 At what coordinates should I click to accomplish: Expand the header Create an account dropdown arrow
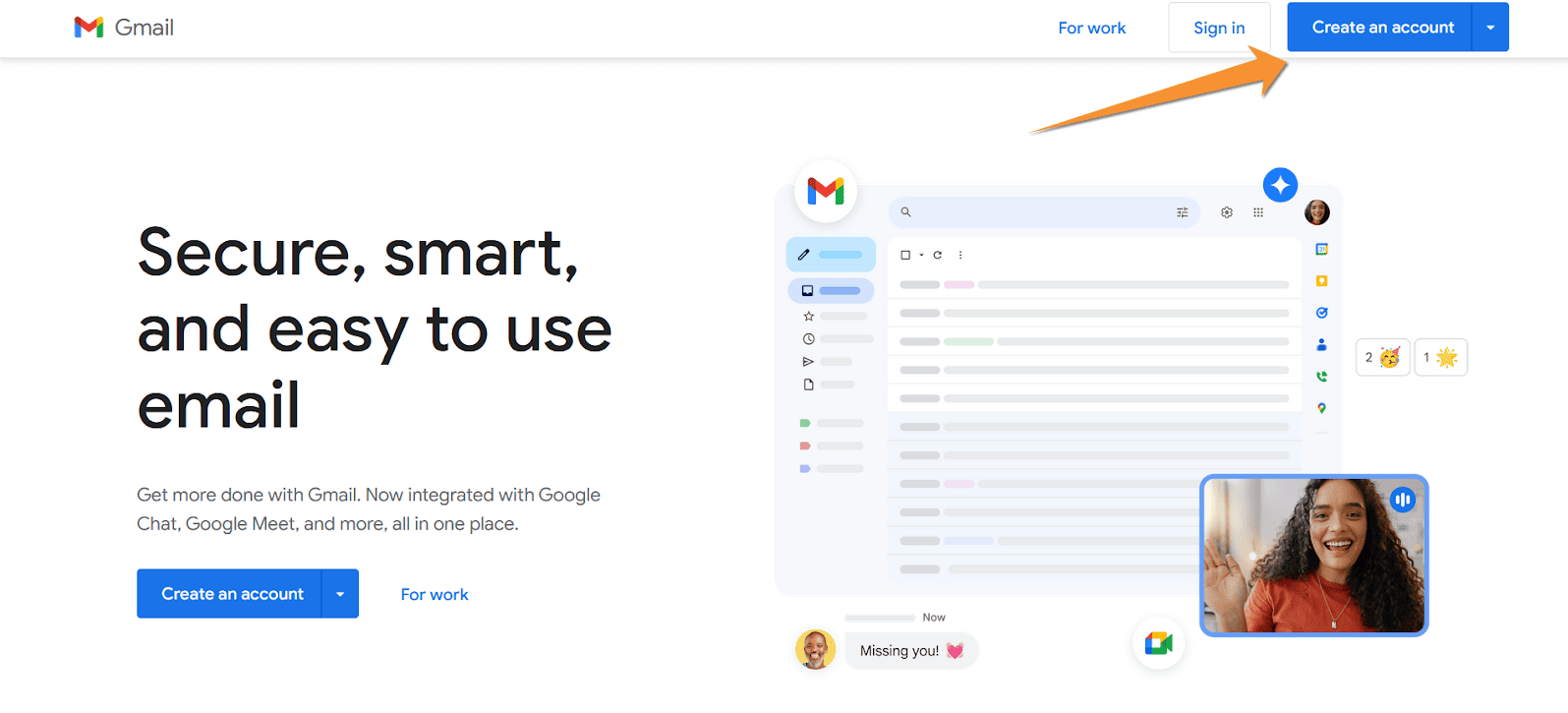point(1490,28)
